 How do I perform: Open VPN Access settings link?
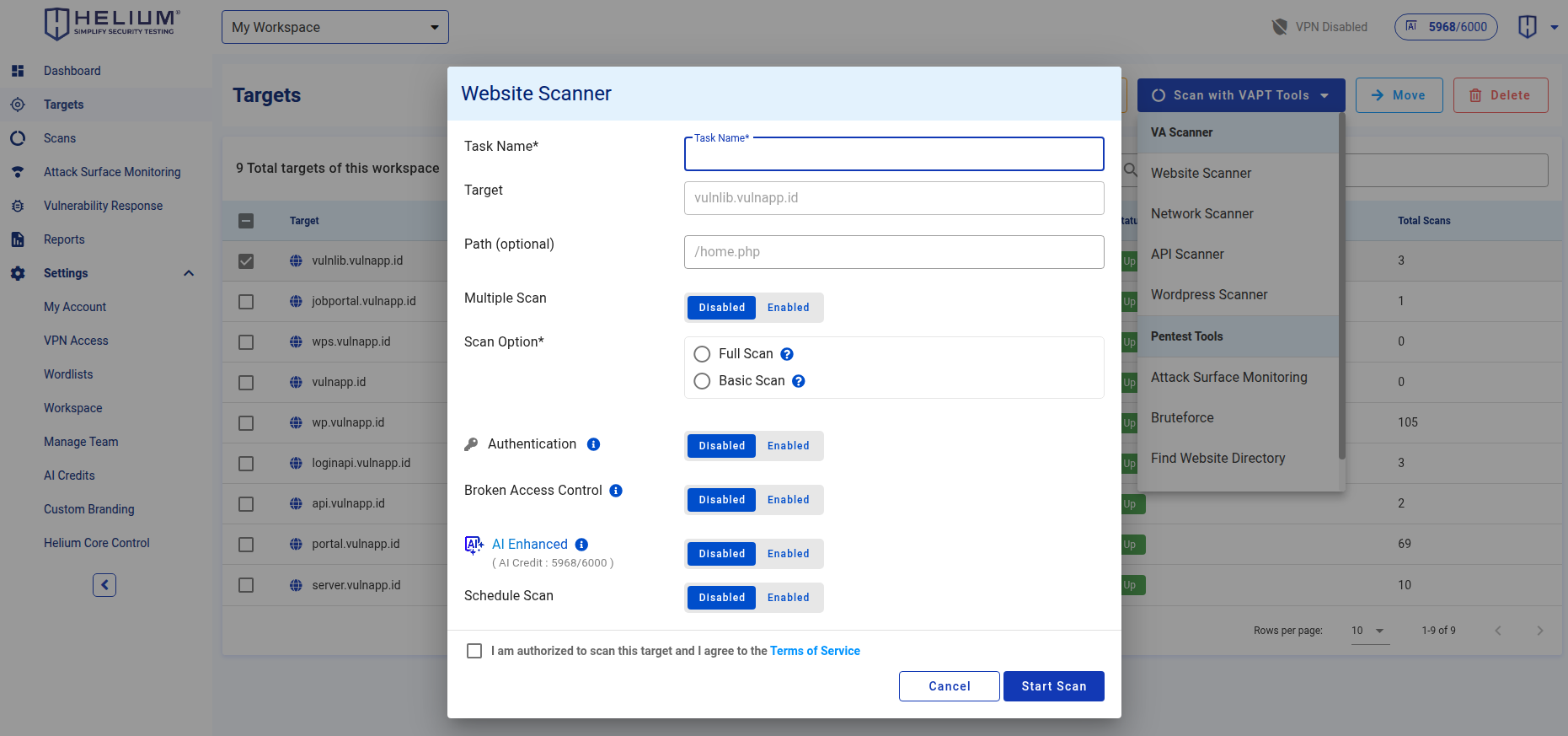tap(76, 341)
